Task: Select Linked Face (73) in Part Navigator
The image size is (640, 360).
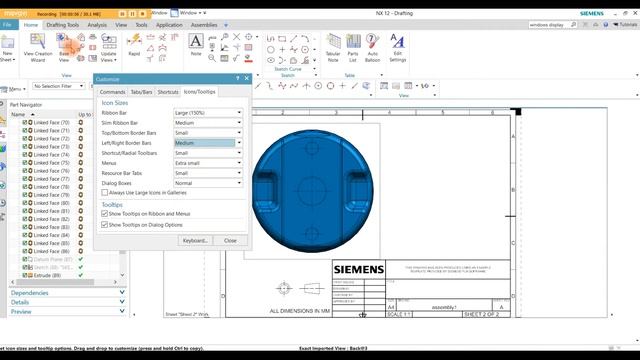Action: click(51, 147)
